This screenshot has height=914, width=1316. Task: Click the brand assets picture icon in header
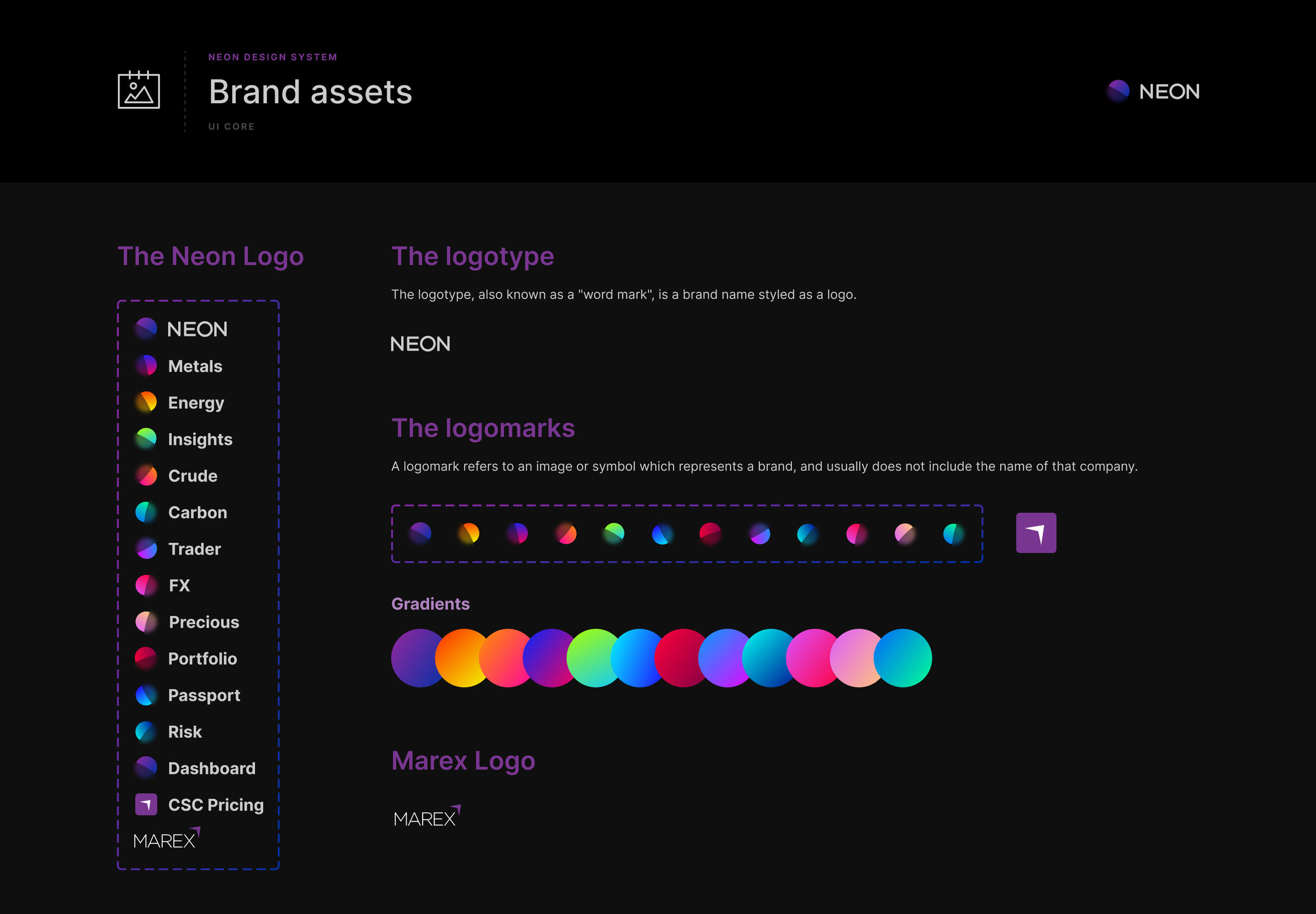click(x=138, y=90)
